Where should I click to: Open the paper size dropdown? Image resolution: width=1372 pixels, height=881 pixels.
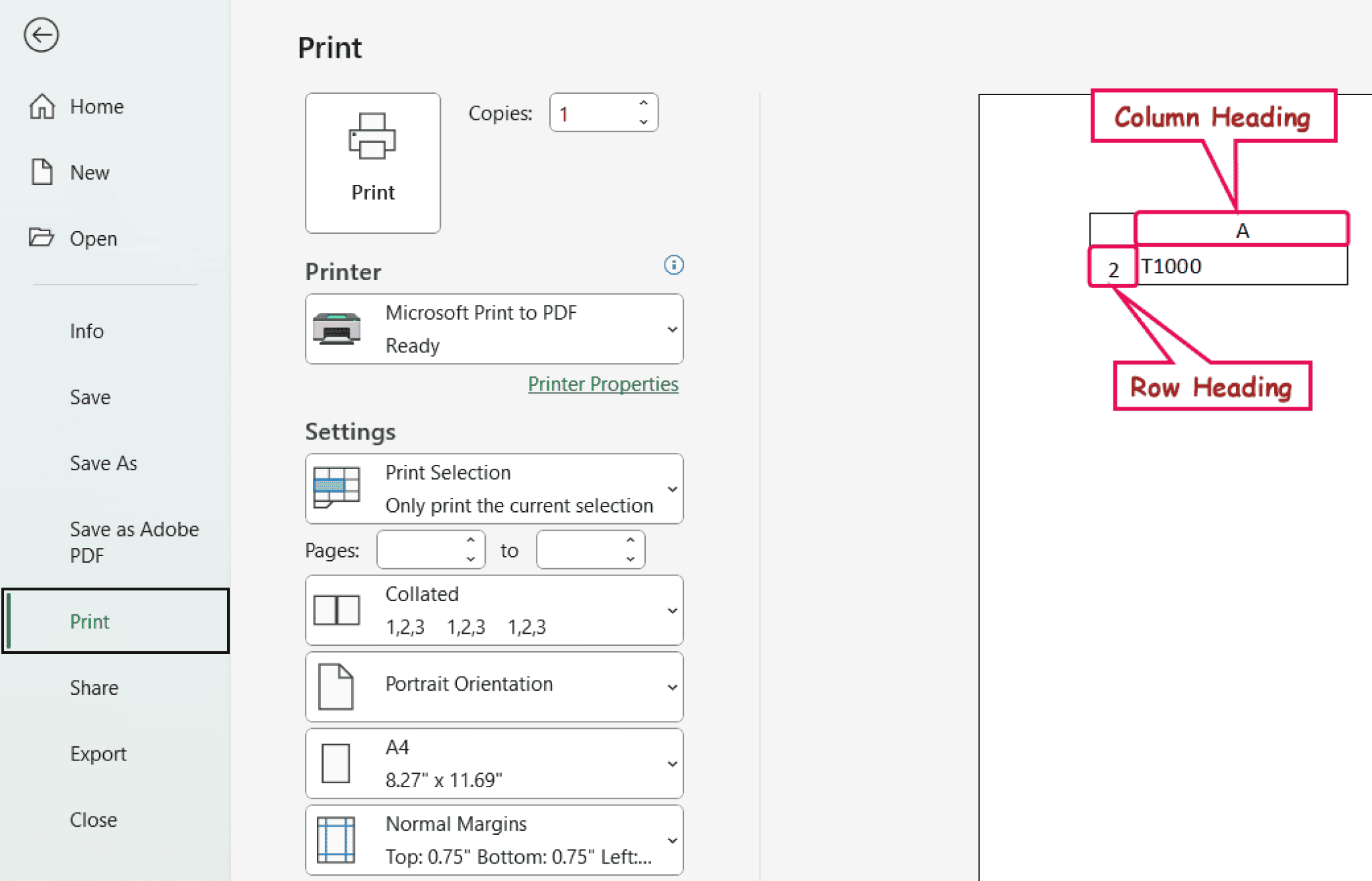coord(672,762)
